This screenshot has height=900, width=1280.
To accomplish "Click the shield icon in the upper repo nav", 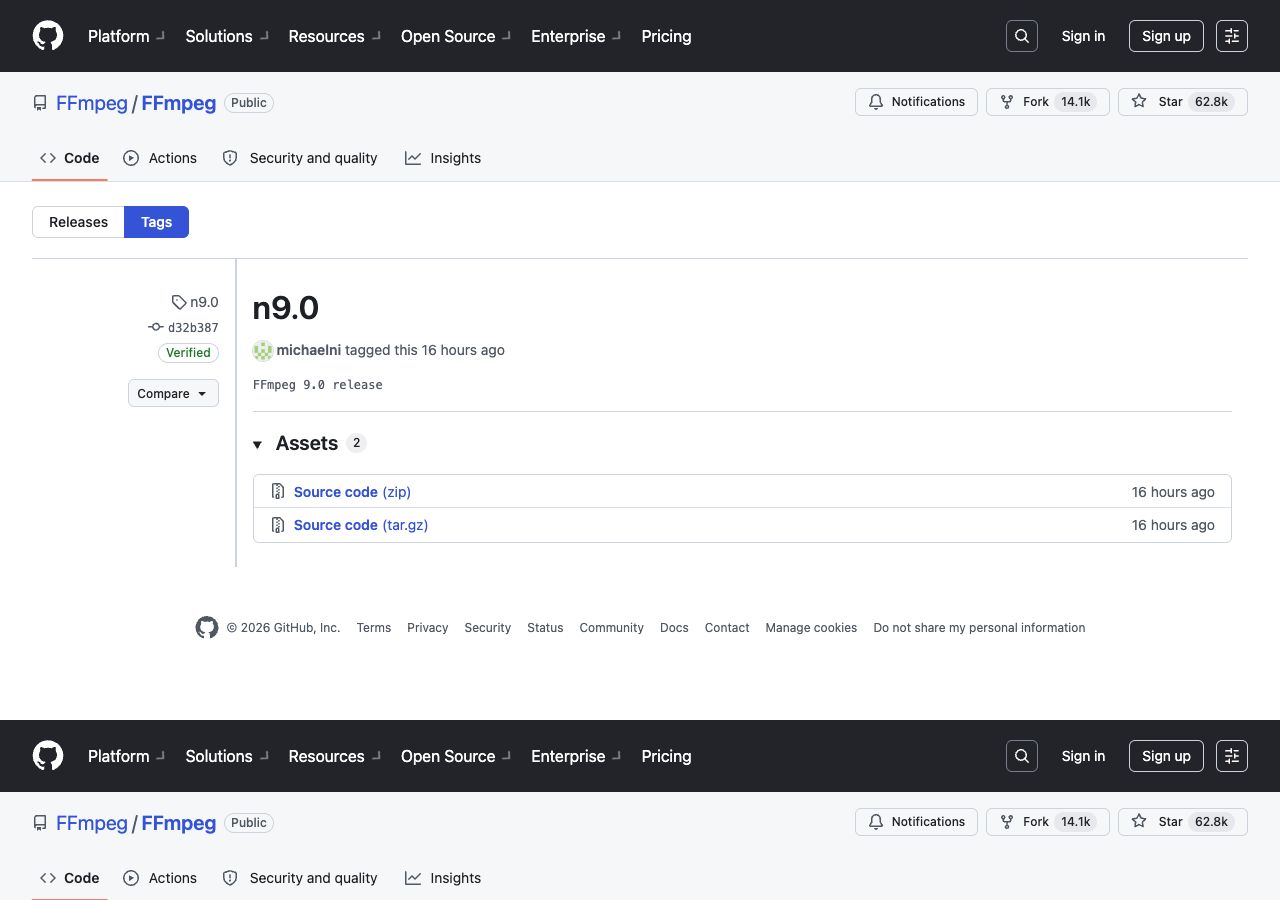I will coord(230,158).
